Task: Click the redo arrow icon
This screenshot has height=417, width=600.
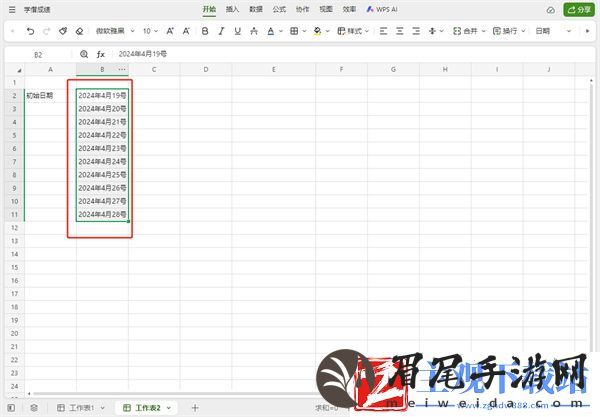Action: 47,31
